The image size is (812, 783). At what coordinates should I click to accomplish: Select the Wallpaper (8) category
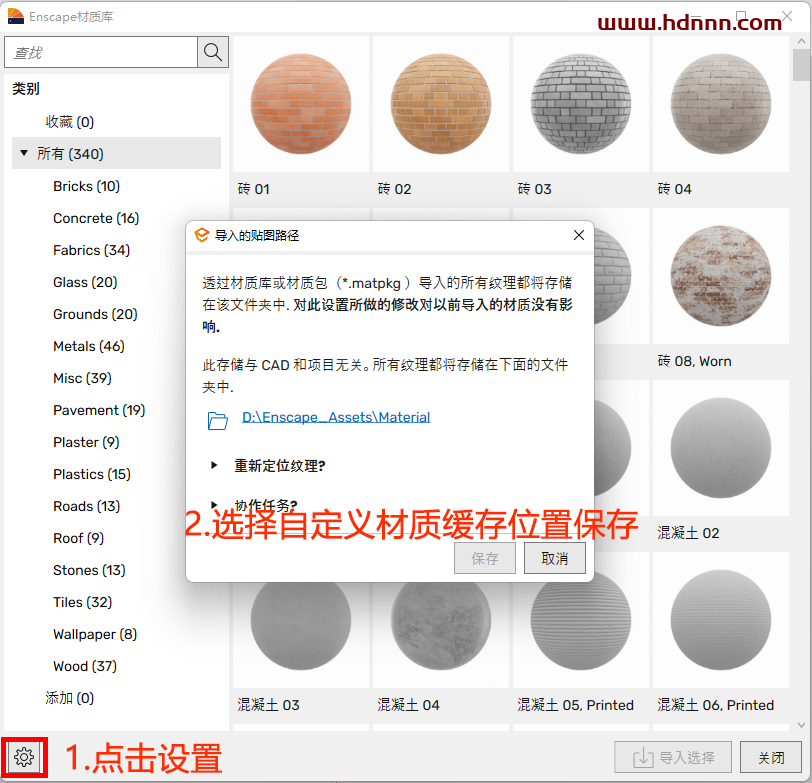point(95,634)
